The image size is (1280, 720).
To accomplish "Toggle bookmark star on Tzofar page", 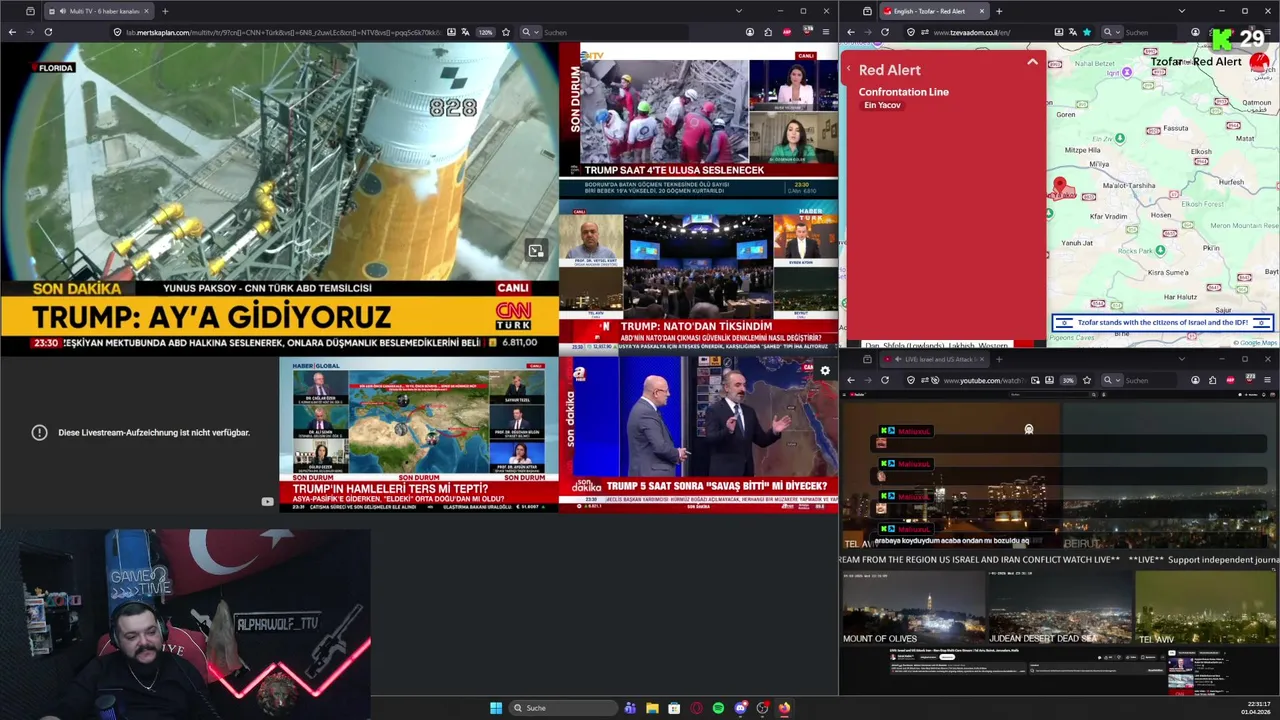I will pyautogui.click(x=1087, y=32).
